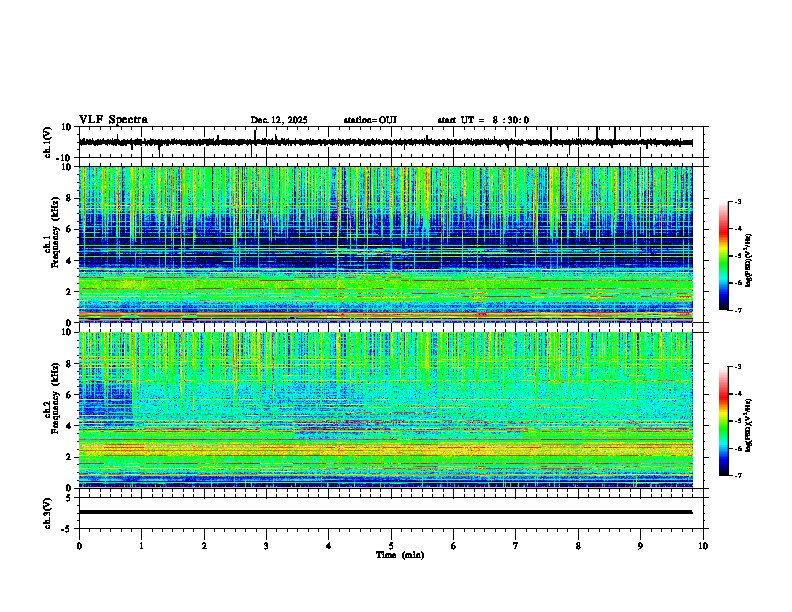The image size is (792, 612).
Task: Click the "8" kHz tick of ch.1 spectrogram
Action: pos(70,198)
